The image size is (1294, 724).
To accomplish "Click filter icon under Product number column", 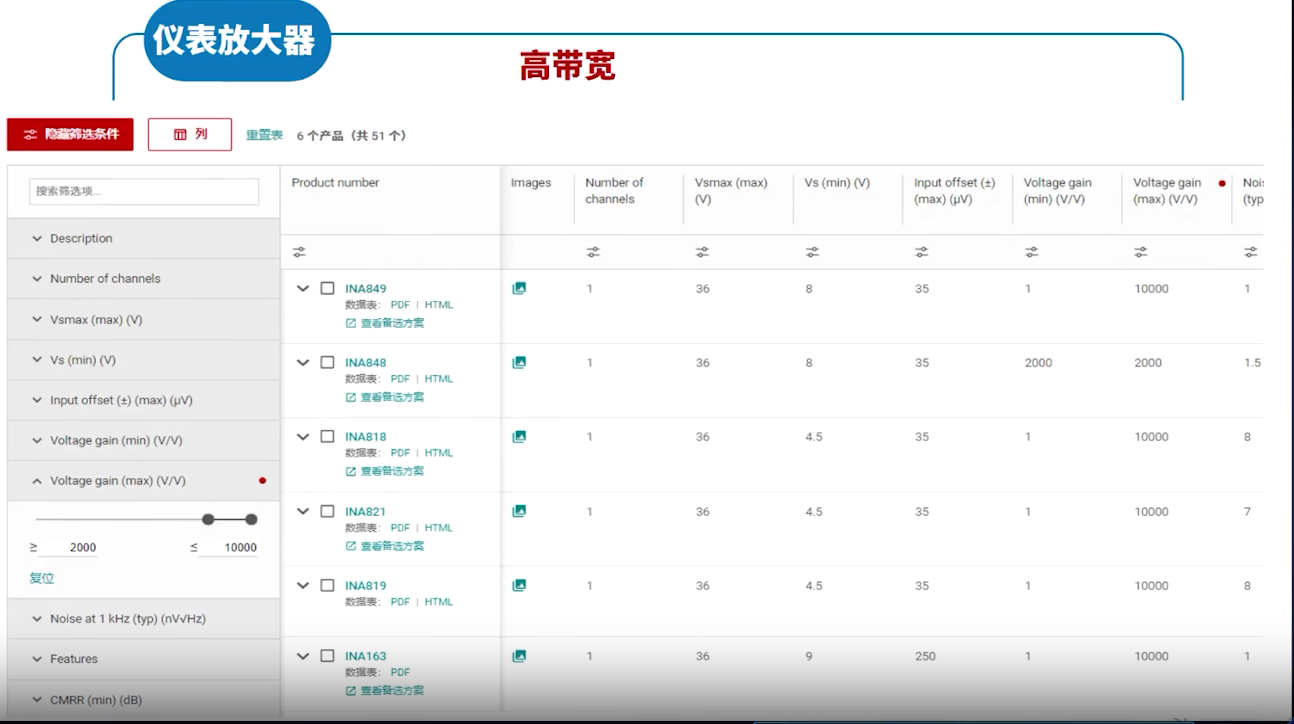I will point(299,252).
